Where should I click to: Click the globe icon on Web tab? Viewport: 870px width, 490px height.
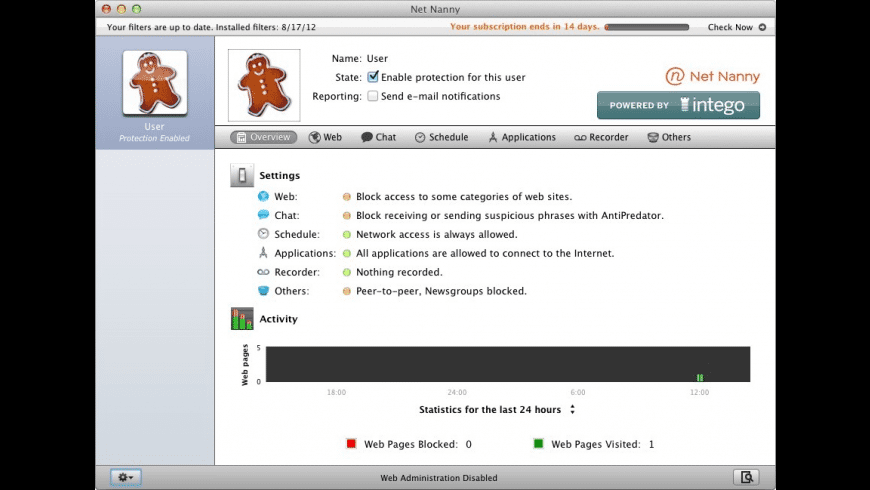tap(315, 137)
